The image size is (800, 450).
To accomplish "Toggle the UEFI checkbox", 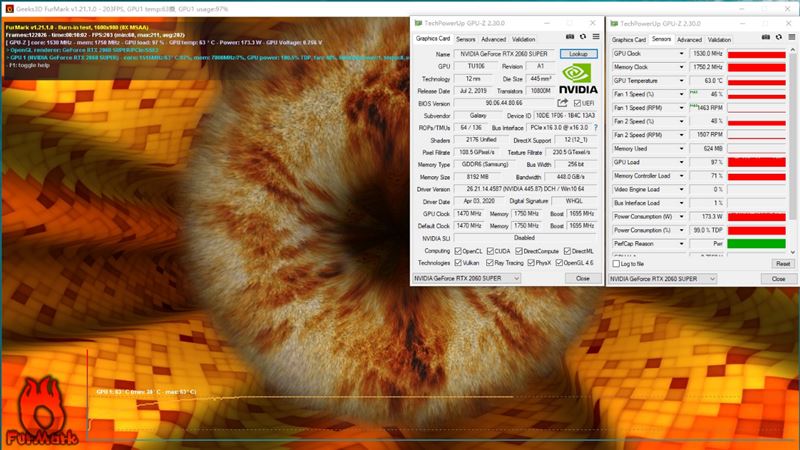I will coord(577,103).
